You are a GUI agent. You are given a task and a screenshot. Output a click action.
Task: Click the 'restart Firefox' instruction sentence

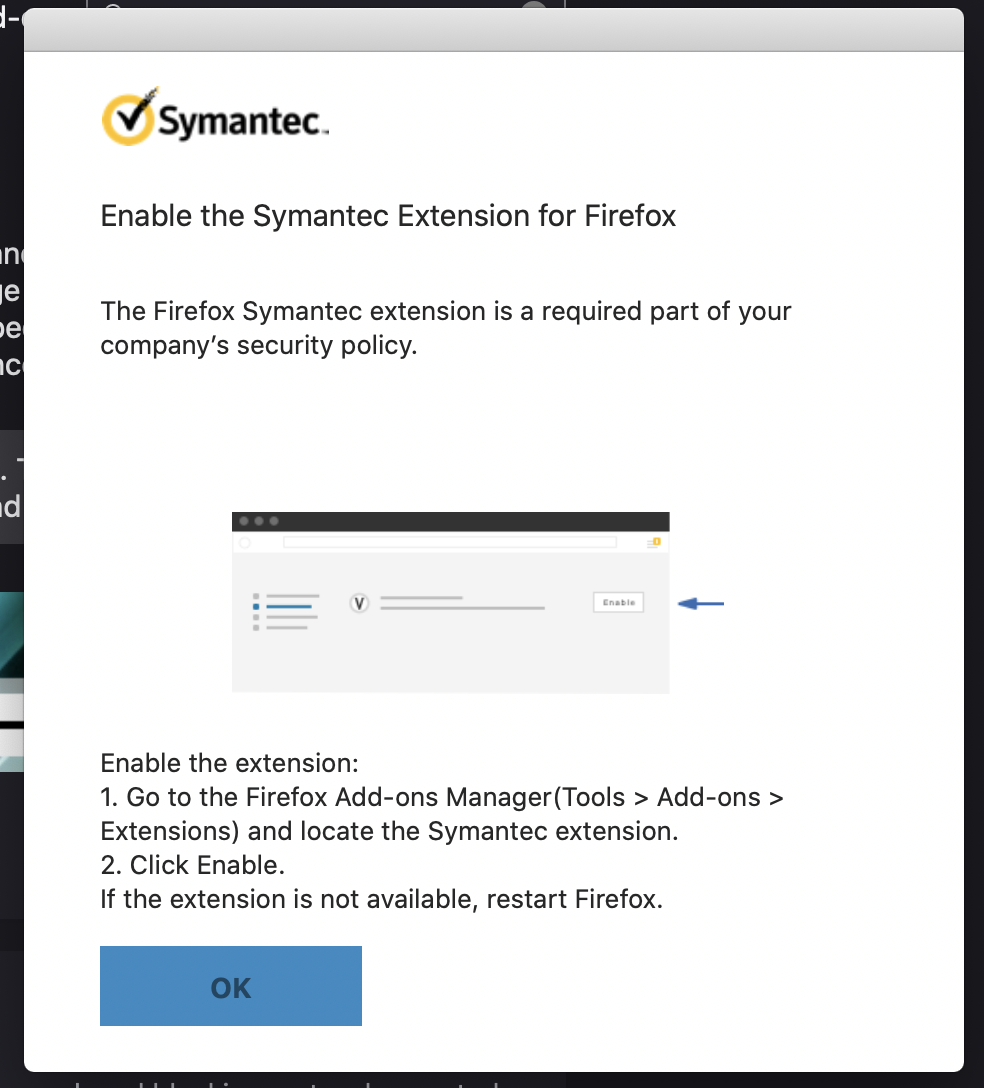click(x=381, y=899)
